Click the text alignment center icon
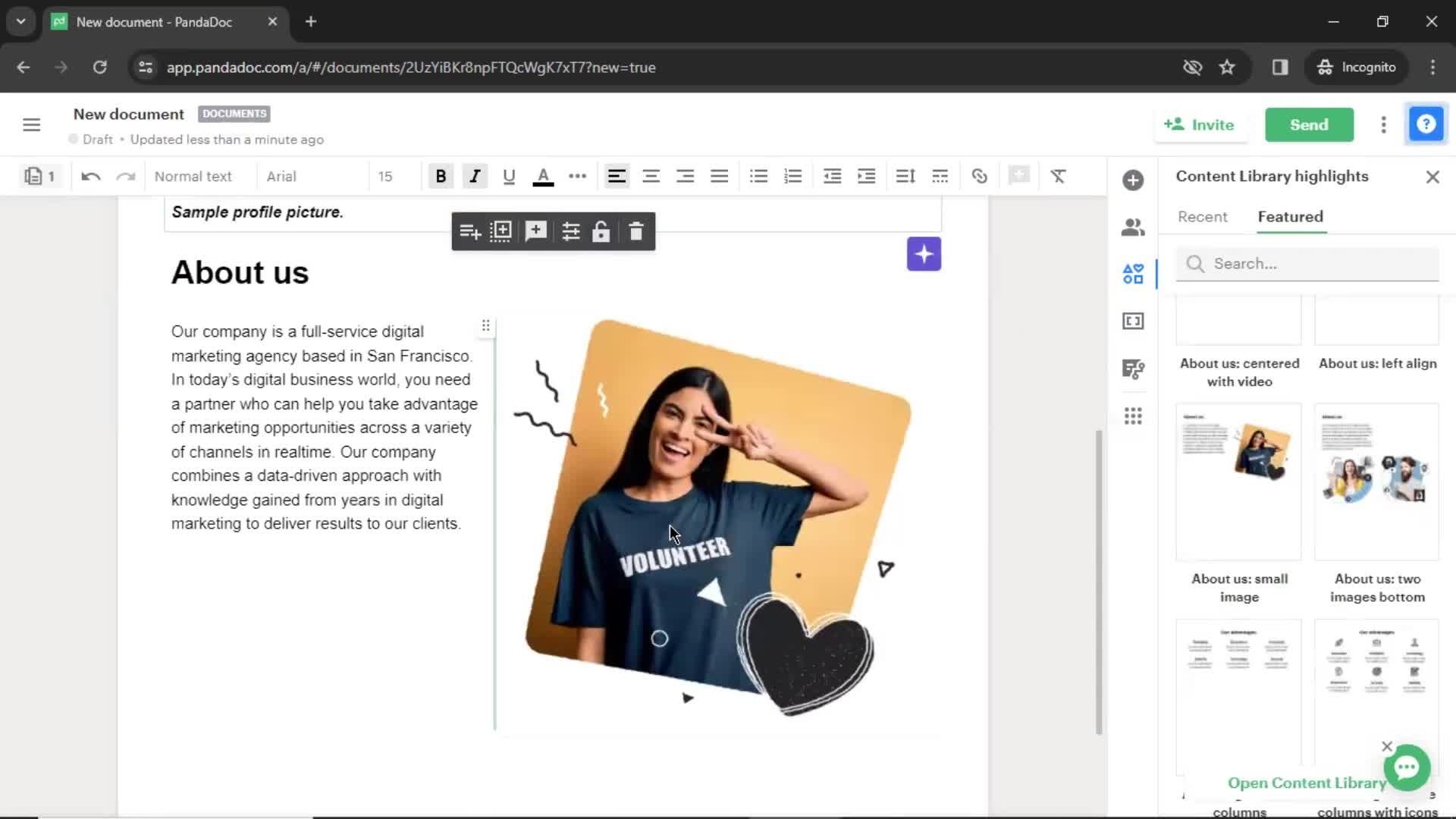The image size is (1456, 819). tap(651, 177)
